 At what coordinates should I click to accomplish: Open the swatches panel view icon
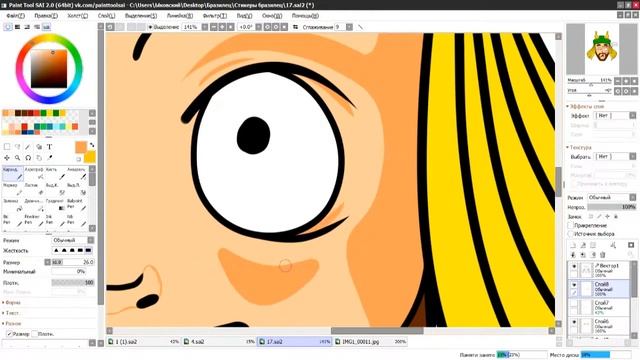click(47, 27)
